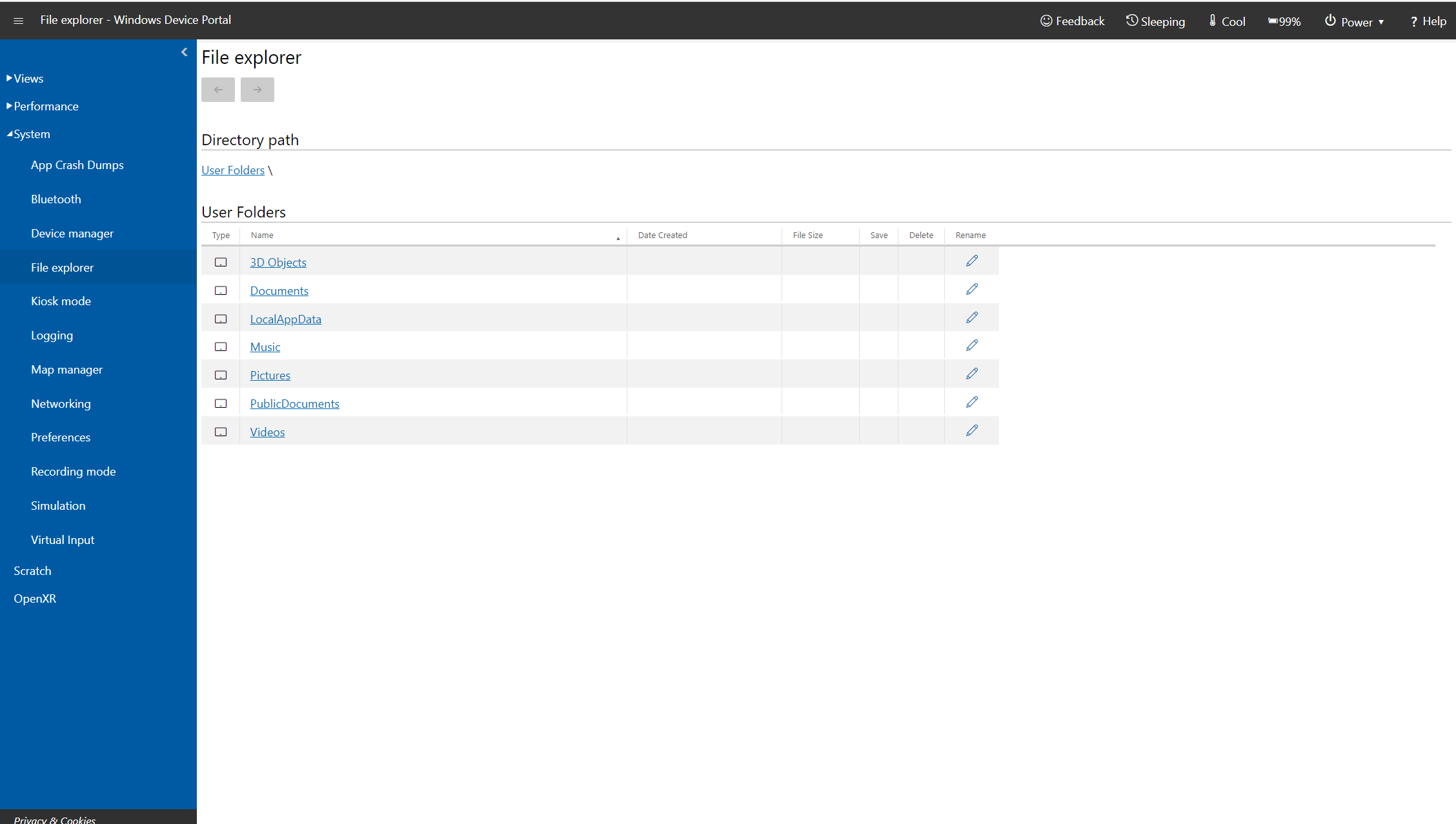
Task: Click the rename icon for Pictures folder
Action: pyautogui.click(x=972, y=373)
